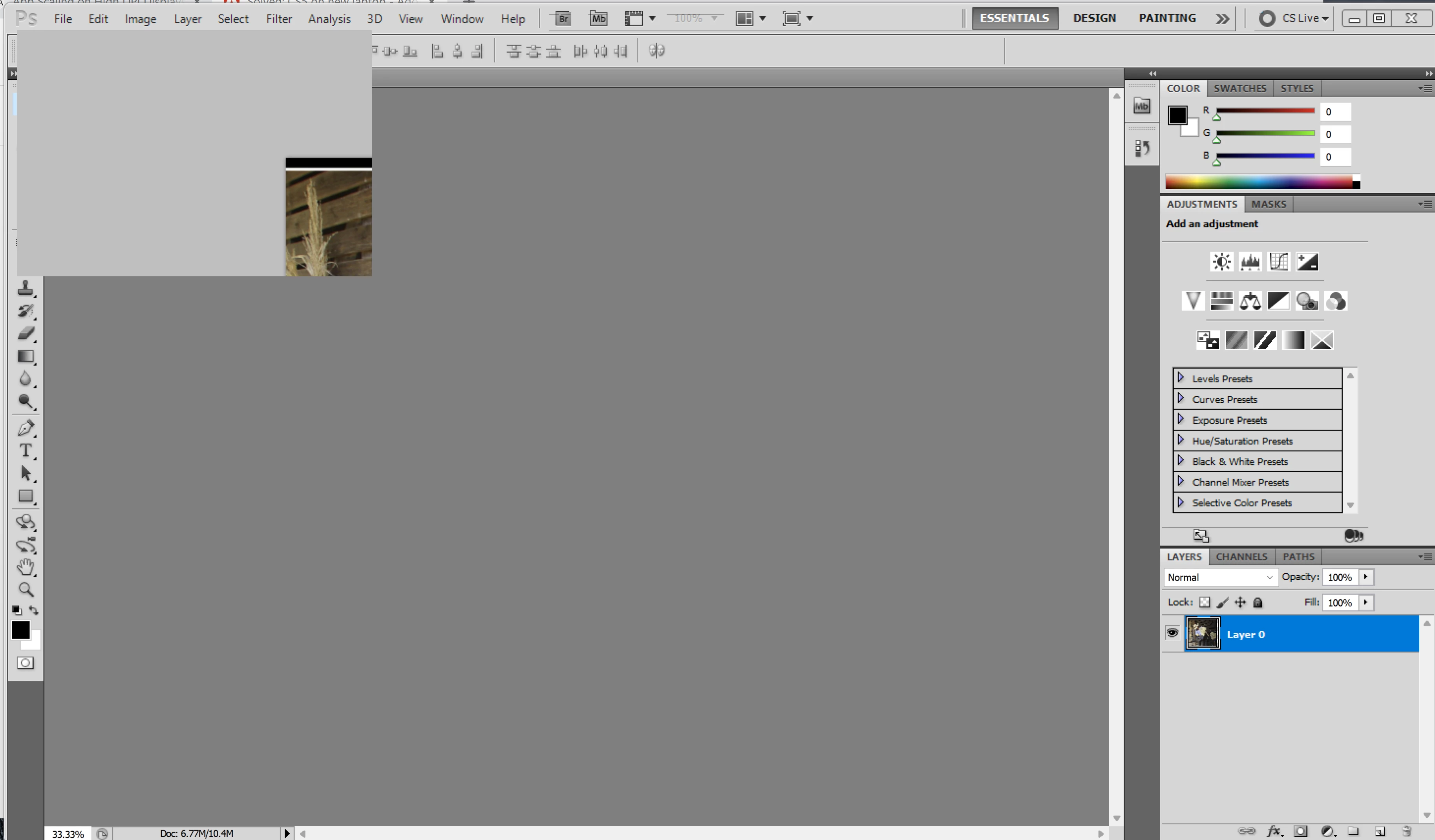The width and height of the screenshot is (1435, 840).
Task: Select the Clone Stamp tool
Action: pyautogui.click(x=25, y=288)
